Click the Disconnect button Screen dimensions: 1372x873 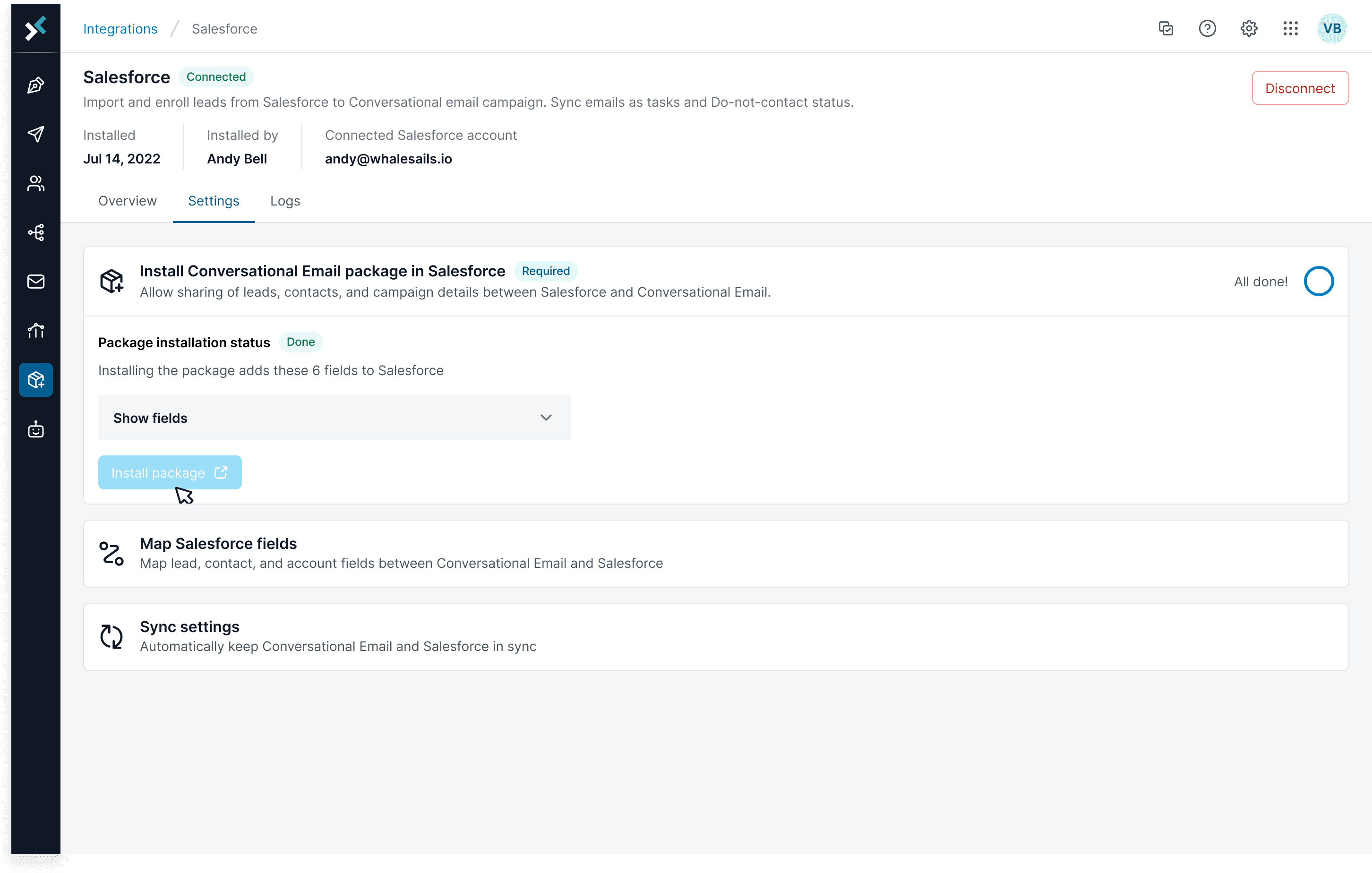pos(1300,88)
